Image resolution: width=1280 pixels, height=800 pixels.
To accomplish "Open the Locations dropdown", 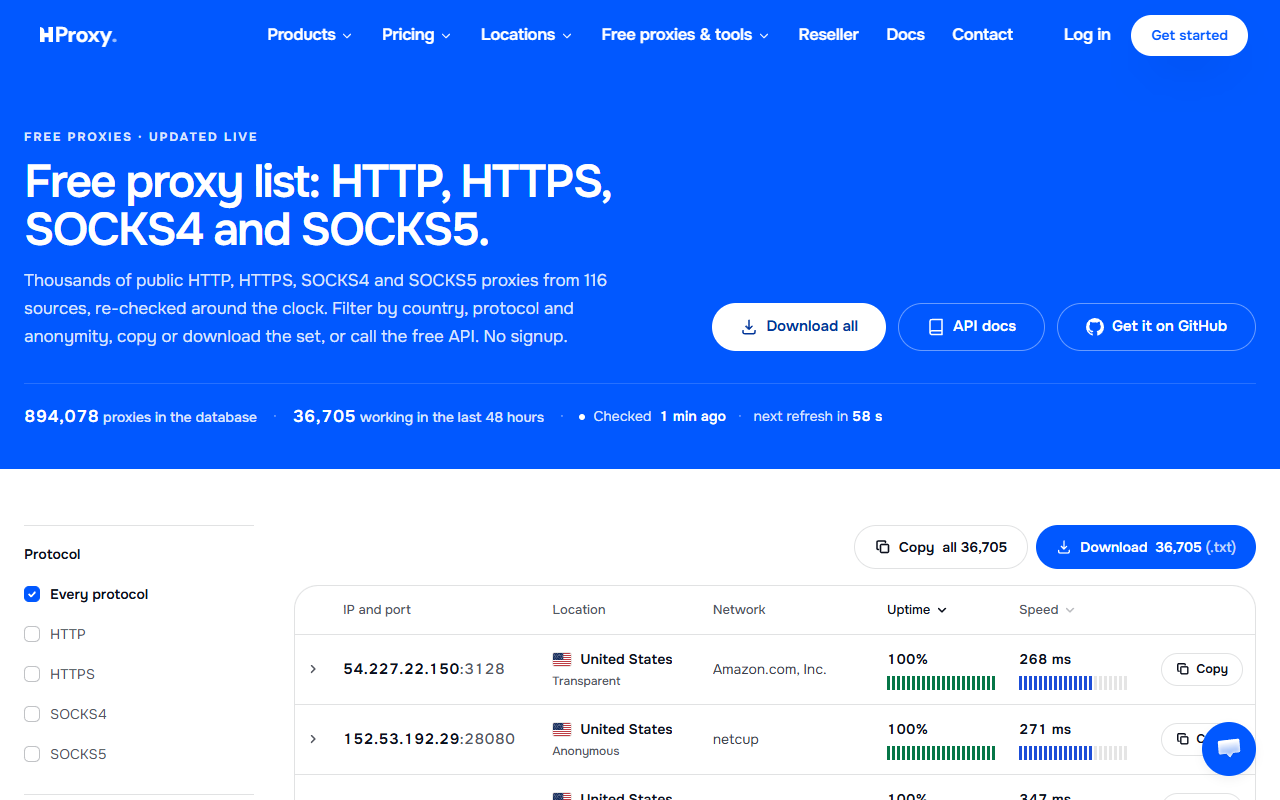I will (526, 35).
